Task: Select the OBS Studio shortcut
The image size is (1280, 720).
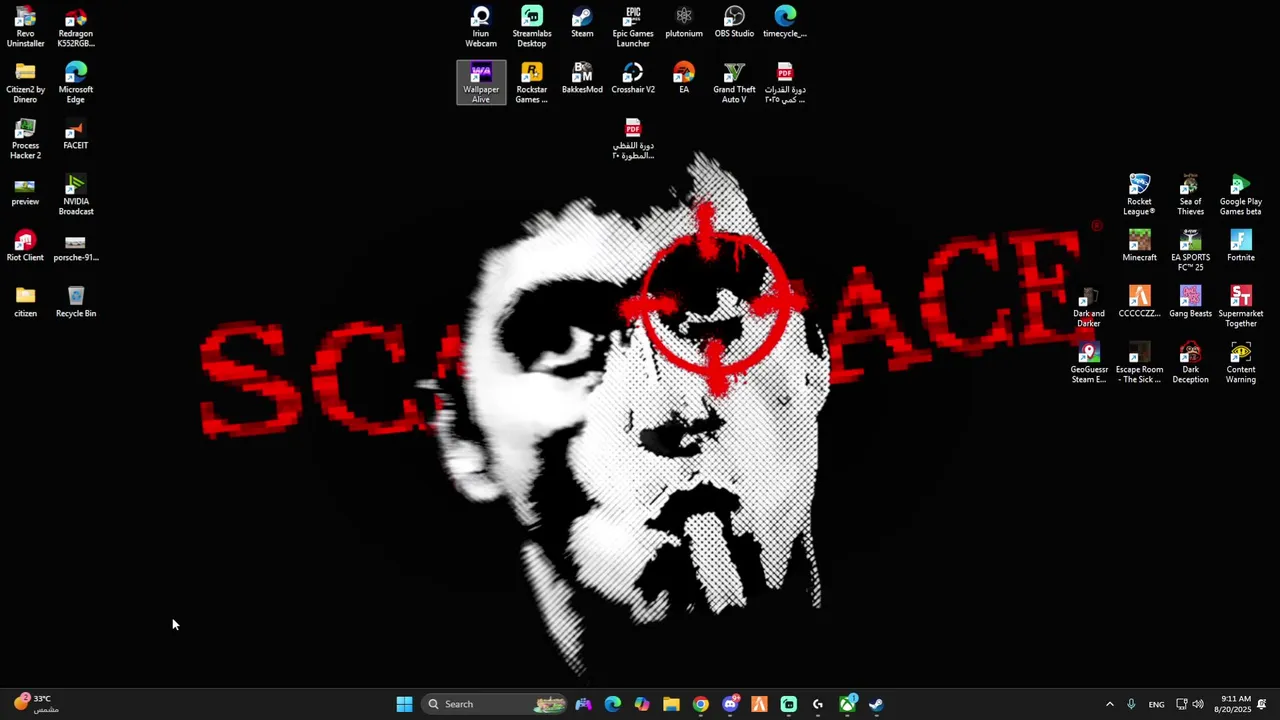Action: 734,22
